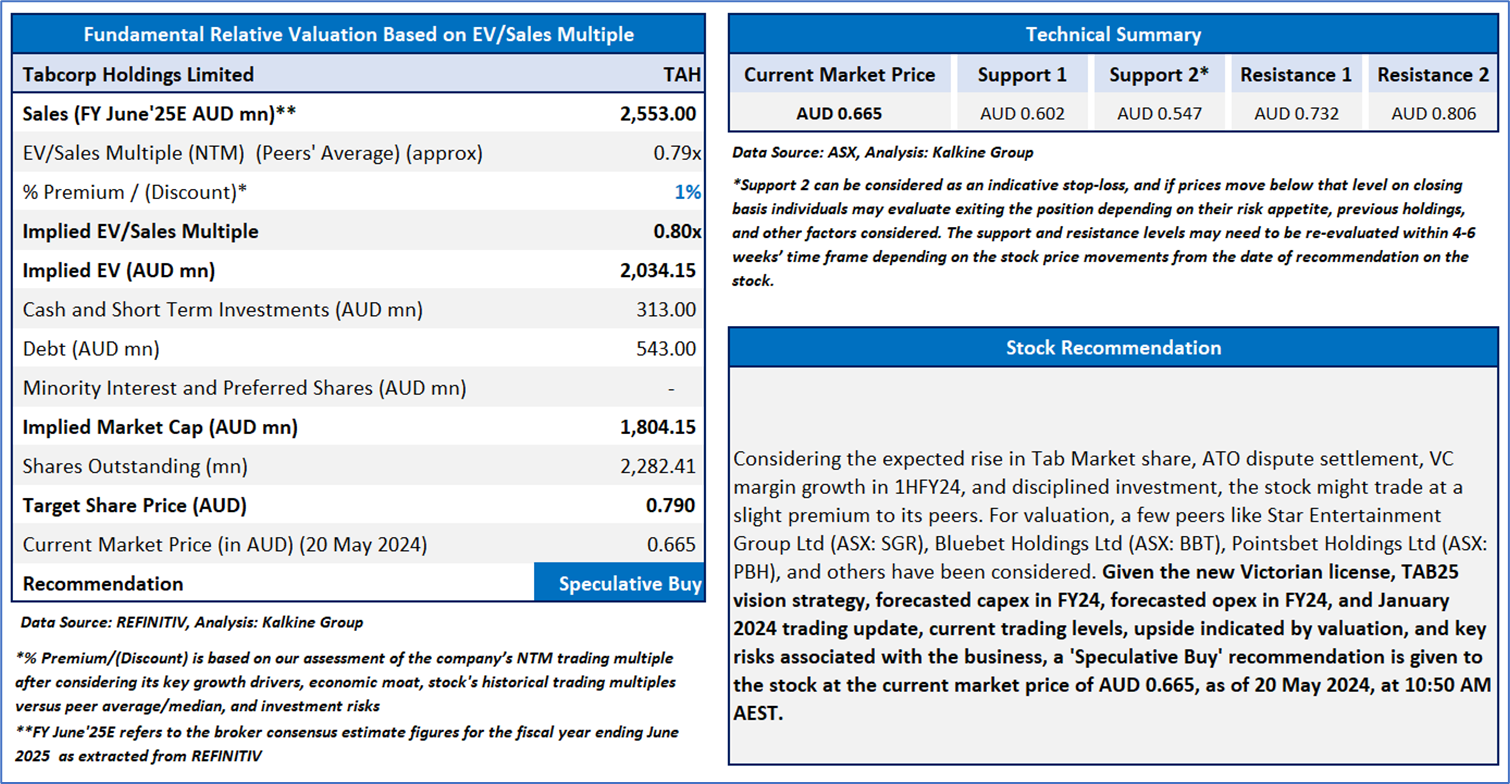Click the shares outstanding value '2,282.41'
The height and width of the screenshot is (784, 1510).
click(659, 466)
